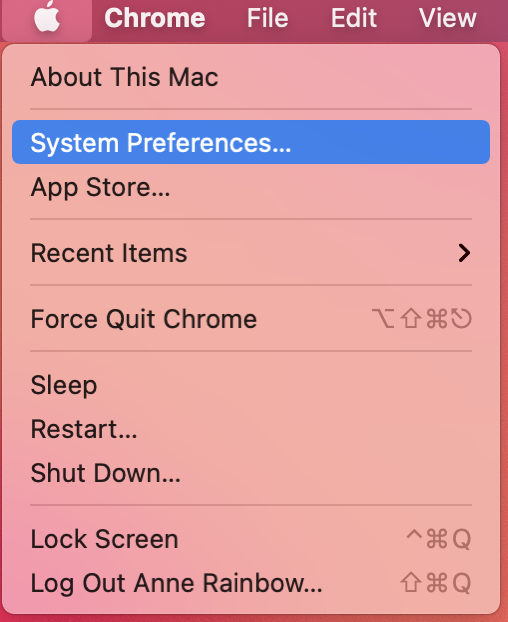Choose the Recent Items entry label

[x=109, y=253]
